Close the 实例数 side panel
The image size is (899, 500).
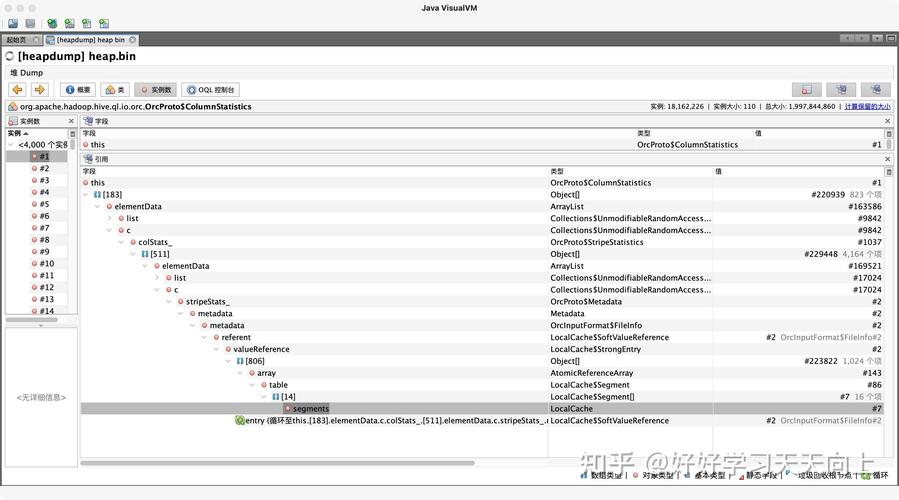pyautogui.click(x=71, y=121)
